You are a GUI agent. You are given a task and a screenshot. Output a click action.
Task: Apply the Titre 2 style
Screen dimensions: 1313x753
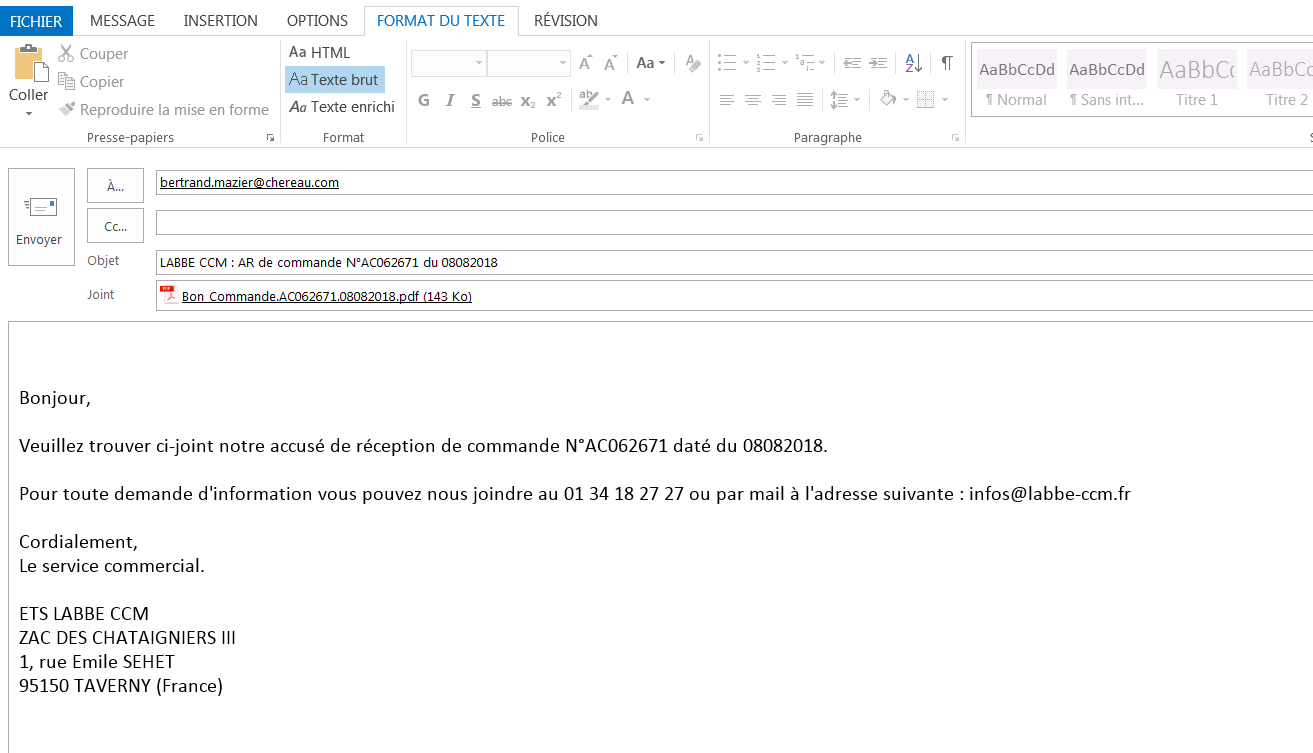point(1281,80)
